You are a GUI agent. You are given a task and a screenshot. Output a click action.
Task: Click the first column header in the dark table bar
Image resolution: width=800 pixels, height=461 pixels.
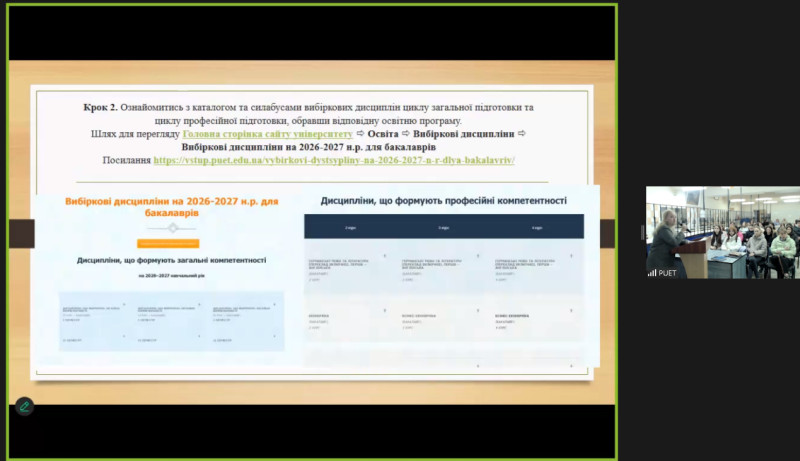coord(349,227)
